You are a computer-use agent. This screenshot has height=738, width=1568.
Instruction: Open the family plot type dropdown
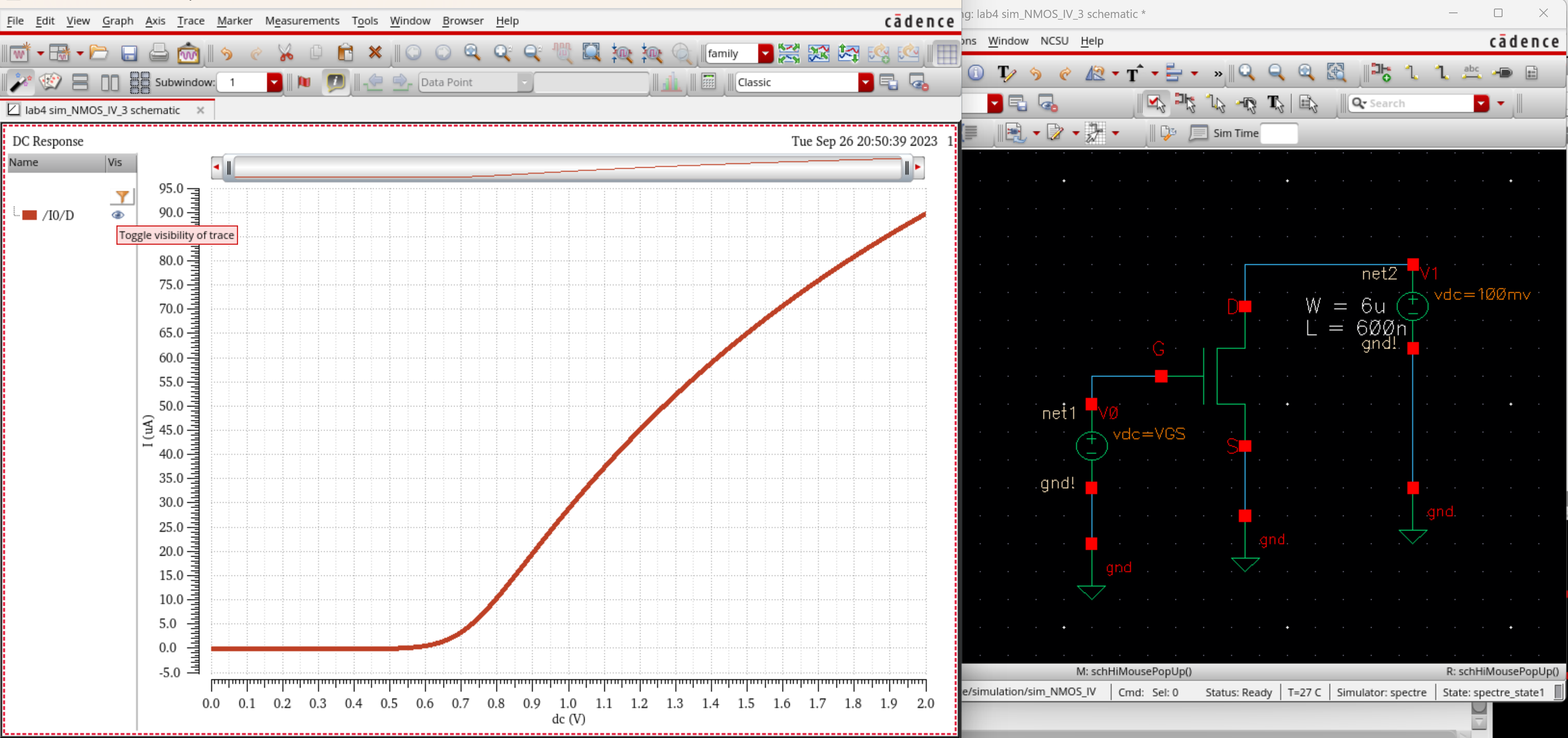coord(765,53)
